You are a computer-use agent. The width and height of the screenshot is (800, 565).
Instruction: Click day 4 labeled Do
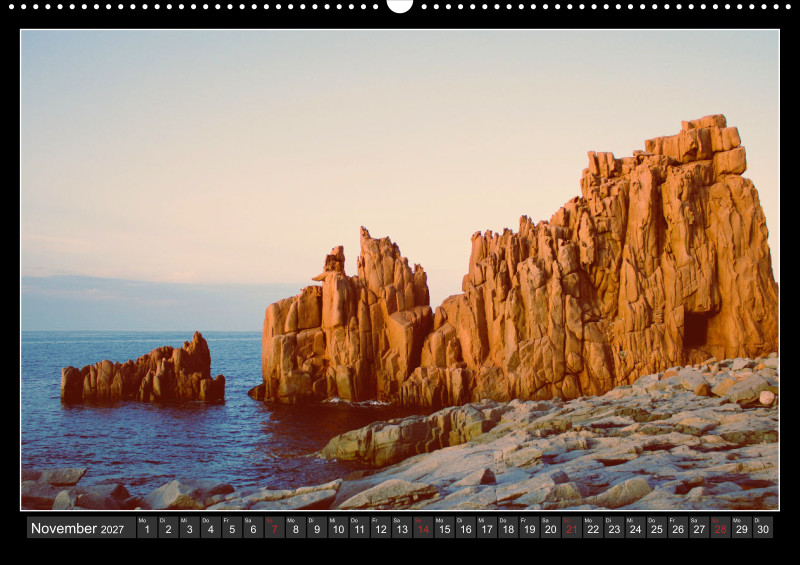point(210,528)
